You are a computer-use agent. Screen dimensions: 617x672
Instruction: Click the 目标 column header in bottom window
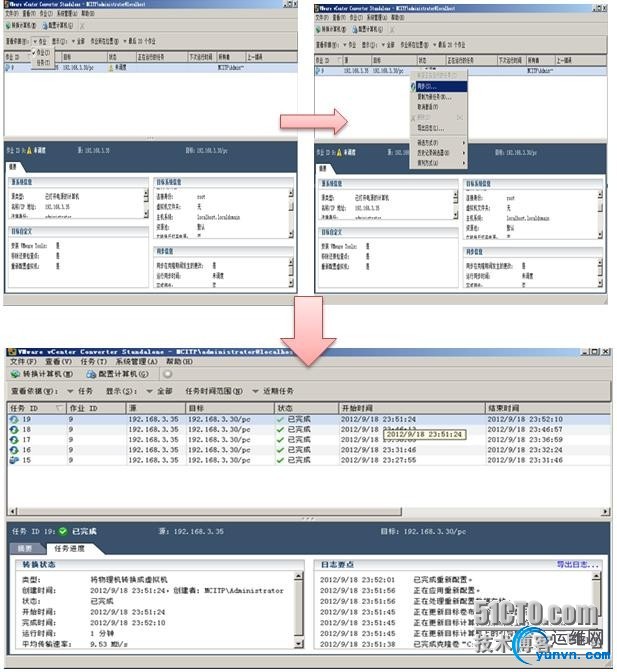pos(230,408)
